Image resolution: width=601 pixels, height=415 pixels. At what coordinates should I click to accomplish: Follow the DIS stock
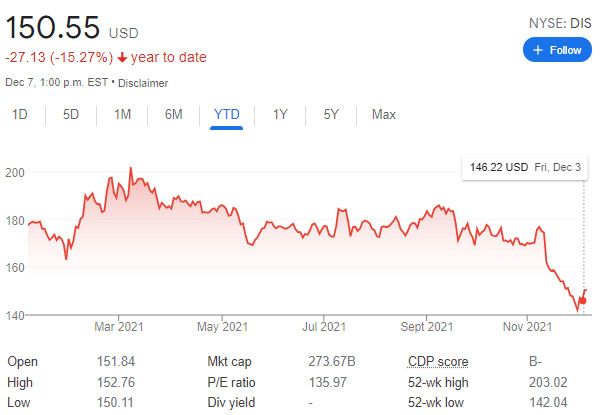[557, 50]
